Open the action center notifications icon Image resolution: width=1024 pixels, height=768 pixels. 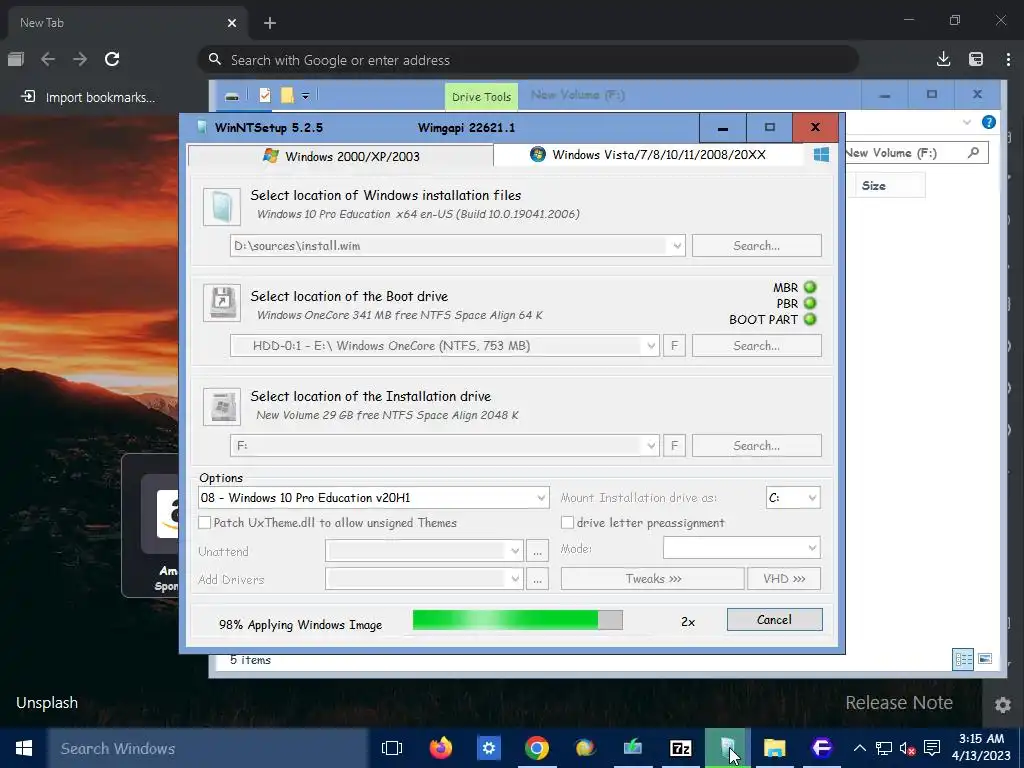coord(933,748)
